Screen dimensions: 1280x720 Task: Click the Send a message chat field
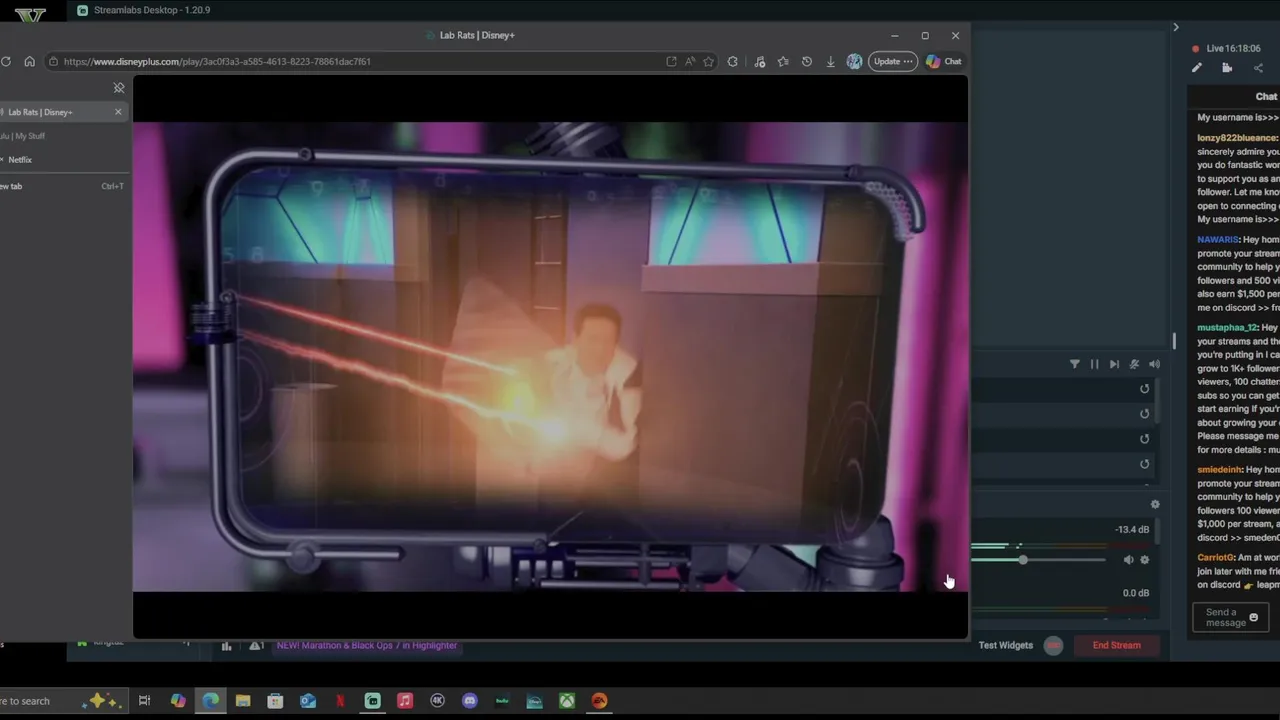click(1230, 618)
